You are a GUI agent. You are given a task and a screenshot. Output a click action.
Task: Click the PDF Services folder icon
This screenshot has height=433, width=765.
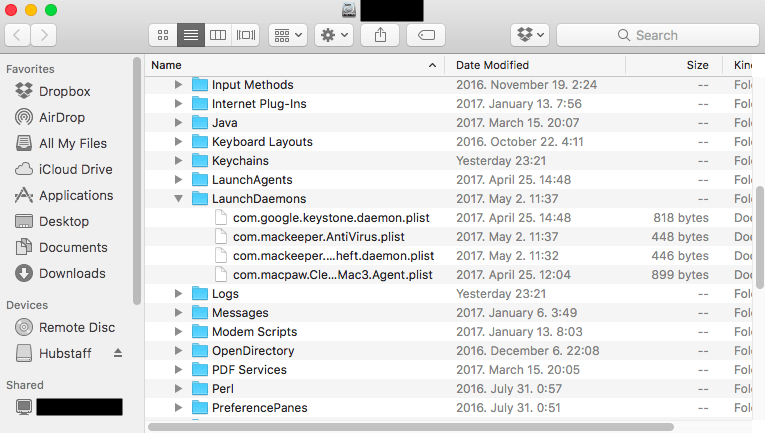(200, 370)
